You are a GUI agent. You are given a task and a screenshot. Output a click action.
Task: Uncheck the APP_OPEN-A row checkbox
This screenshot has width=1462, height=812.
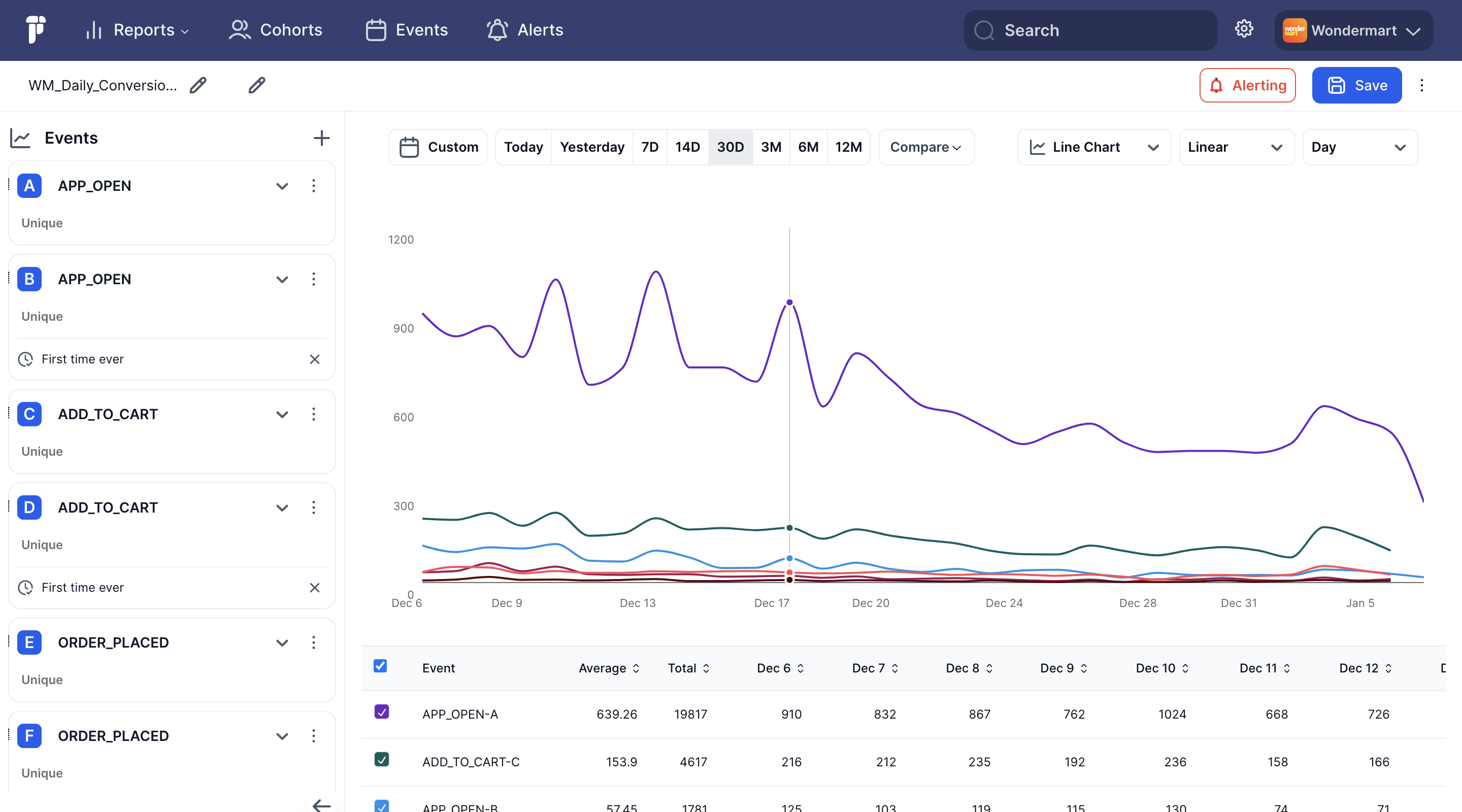381,712
